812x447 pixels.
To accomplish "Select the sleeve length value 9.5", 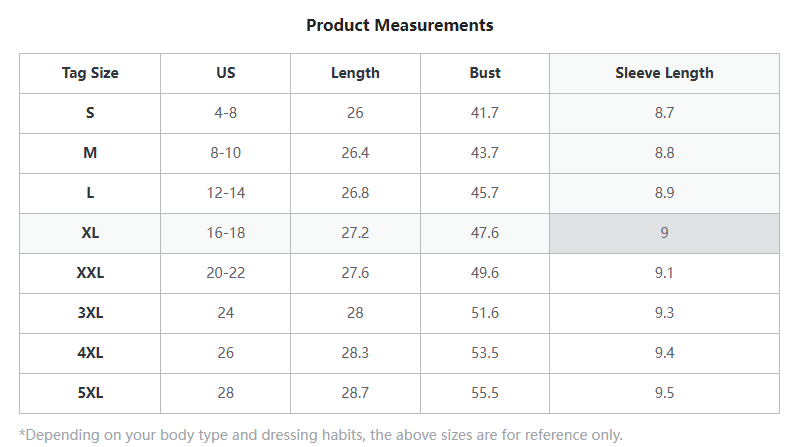I will (x=664, y=393).
